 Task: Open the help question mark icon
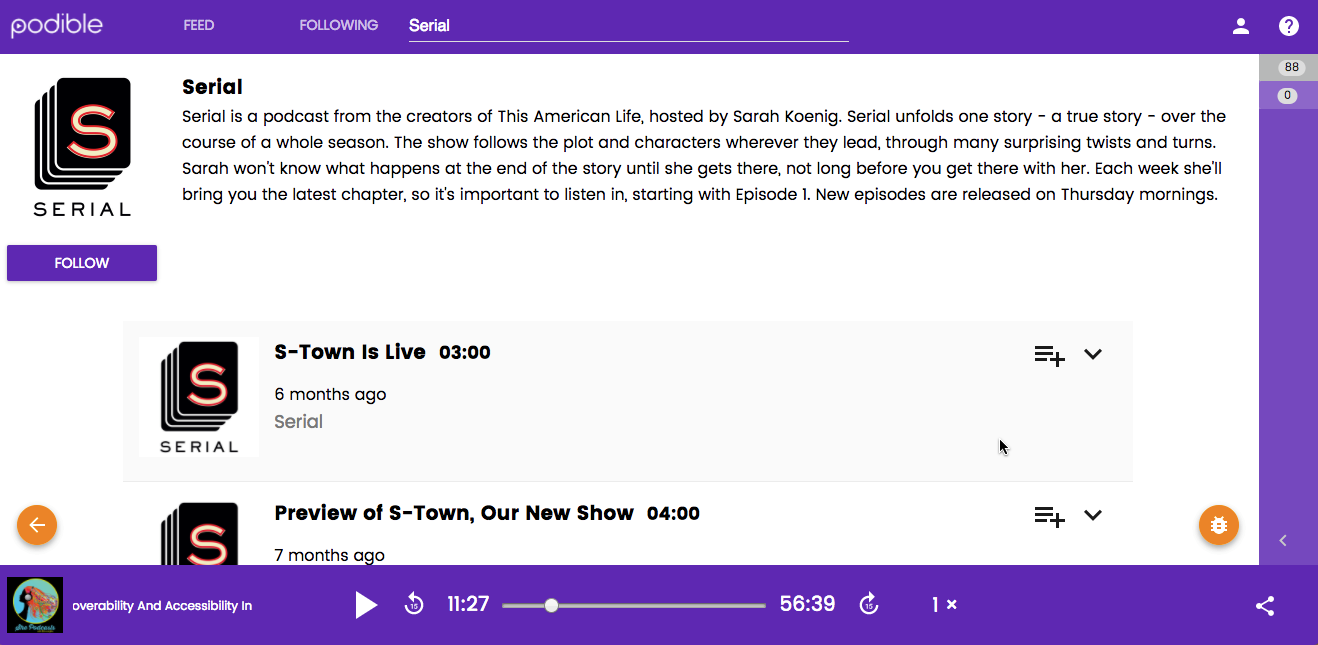tap(1289, 26)
